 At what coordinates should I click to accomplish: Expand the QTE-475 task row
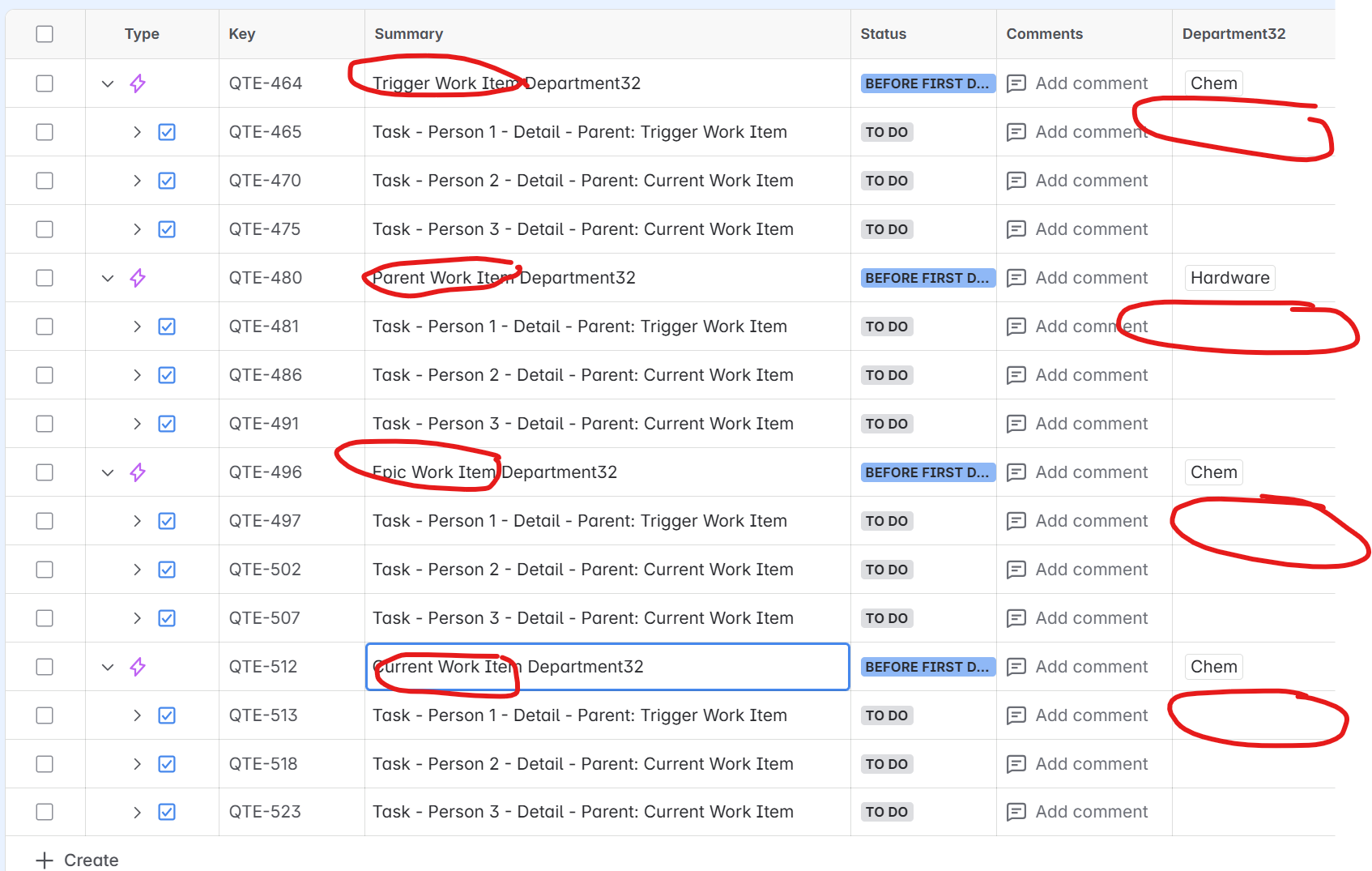(x=137, y=228)
